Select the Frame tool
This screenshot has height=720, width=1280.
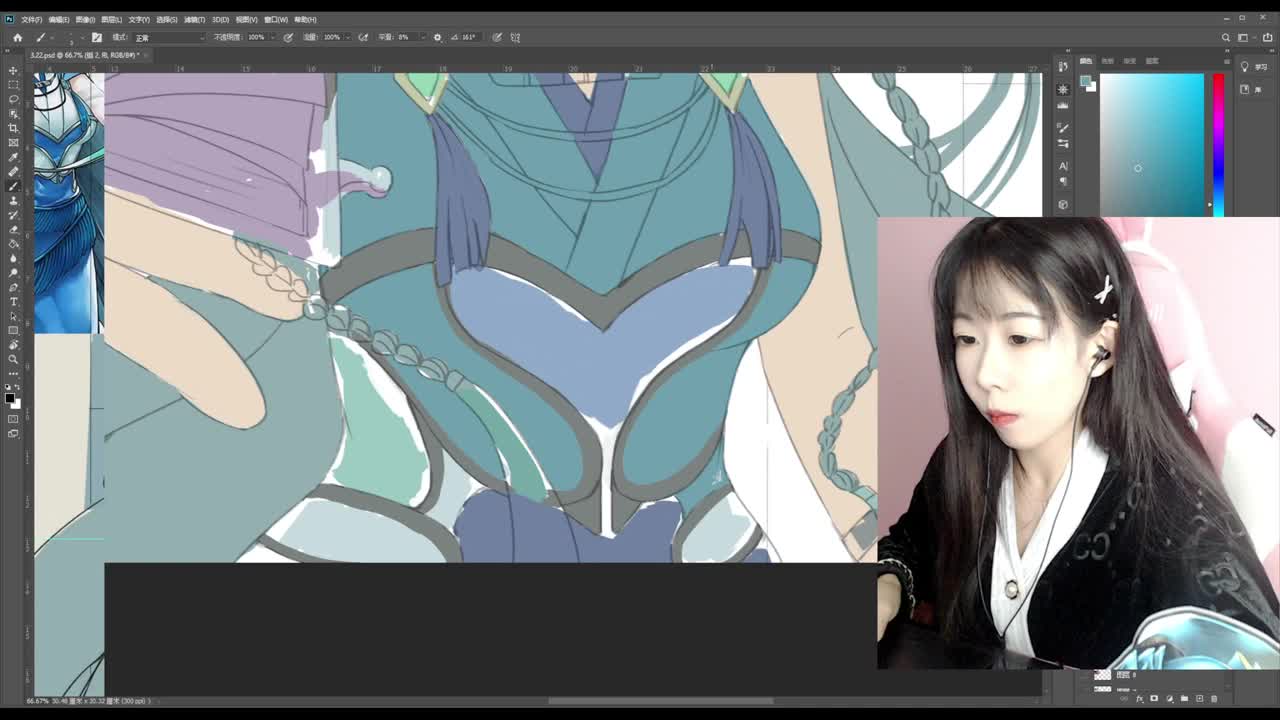[x=14, y=142]
